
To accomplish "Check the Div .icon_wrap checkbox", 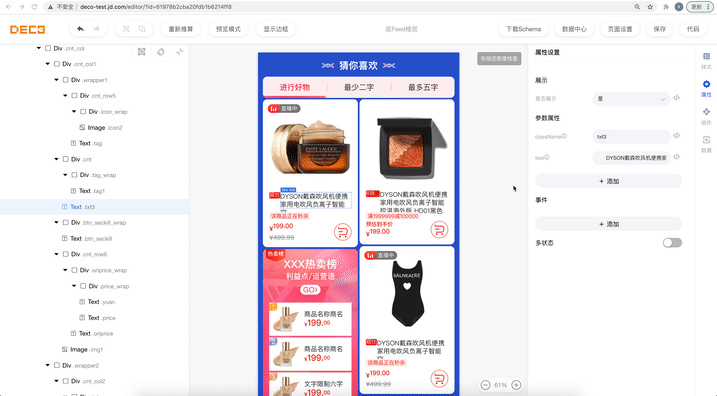I will click(x=83, y=112).
